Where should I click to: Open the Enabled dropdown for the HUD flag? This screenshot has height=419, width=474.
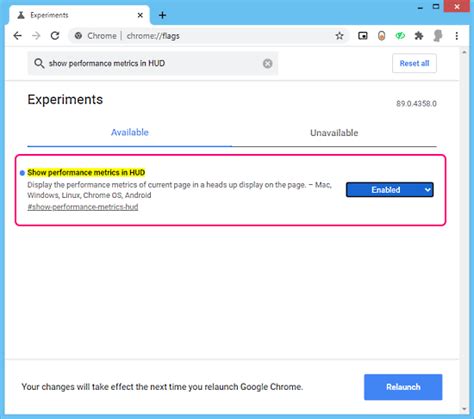[390, 190]
